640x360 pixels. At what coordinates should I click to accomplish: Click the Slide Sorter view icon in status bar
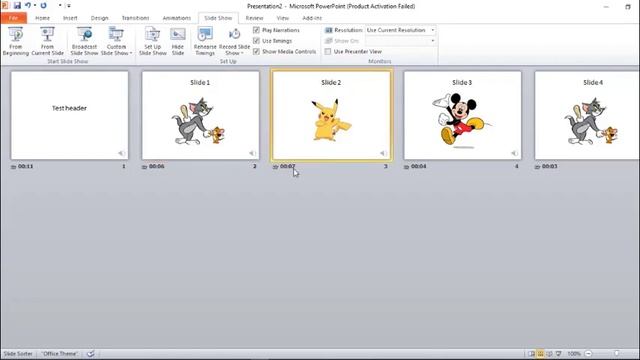540,353
